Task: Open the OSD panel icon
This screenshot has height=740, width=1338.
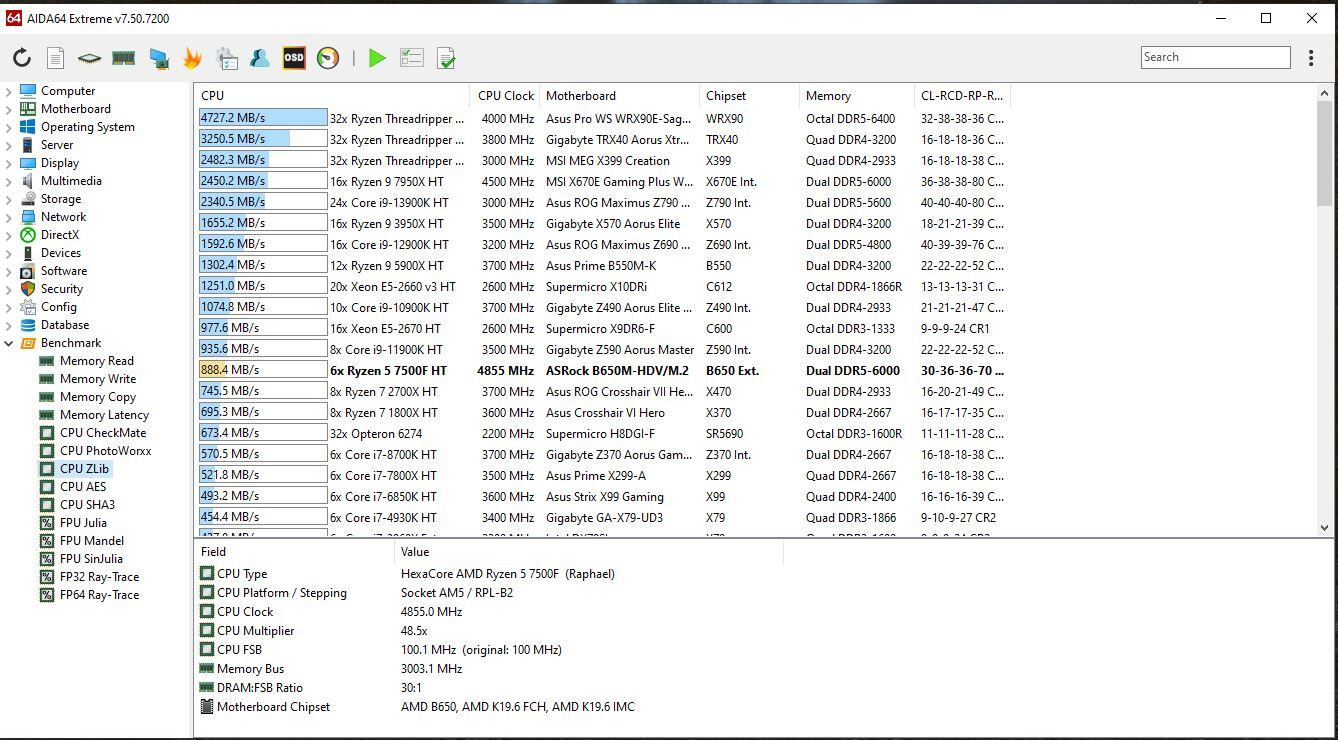Action: pyautogui.click(x=294, y=58)
